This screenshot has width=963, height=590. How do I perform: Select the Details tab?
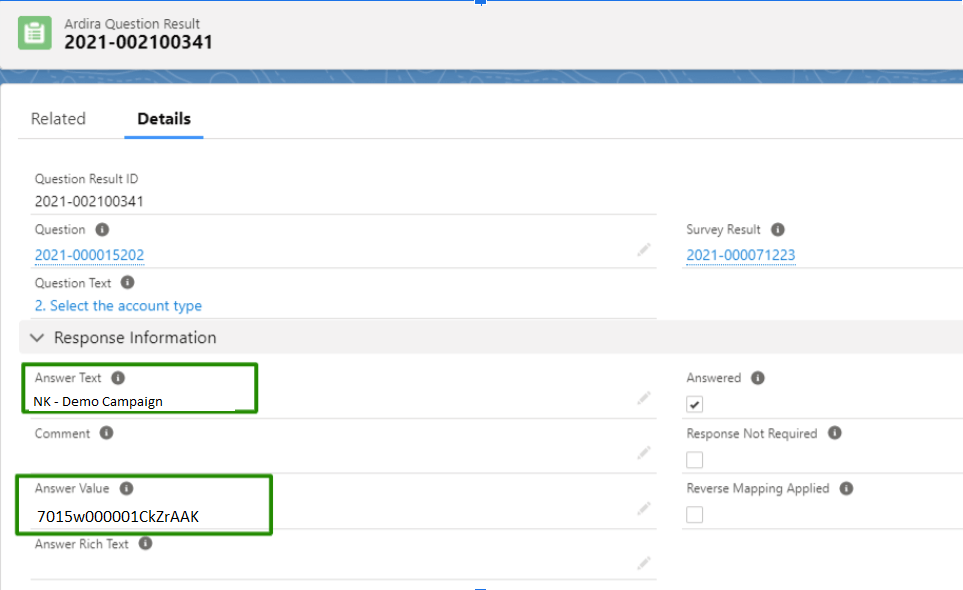click(163, 118)
